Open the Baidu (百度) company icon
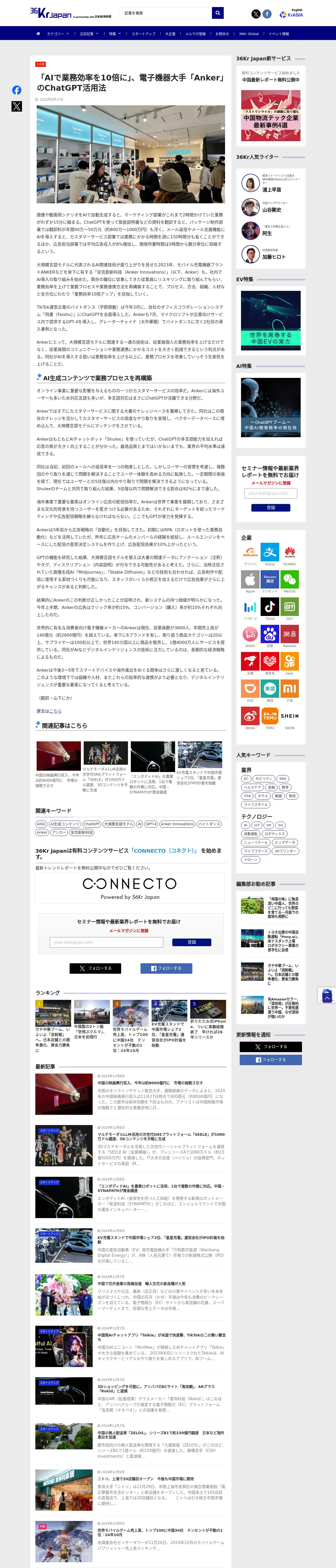This screenshot has width=336, height=1568. 270,634
